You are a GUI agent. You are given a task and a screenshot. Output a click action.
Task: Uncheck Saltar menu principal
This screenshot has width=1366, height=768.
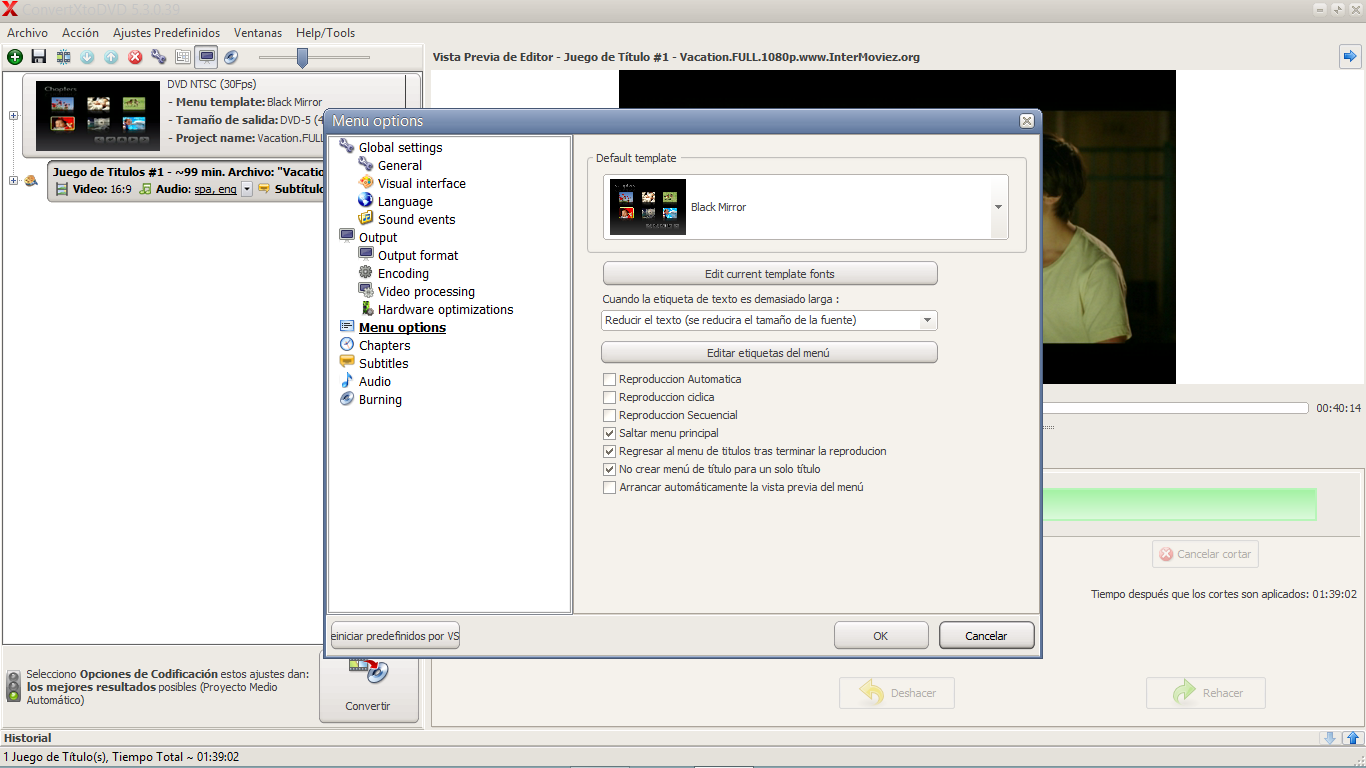[610, 434]
